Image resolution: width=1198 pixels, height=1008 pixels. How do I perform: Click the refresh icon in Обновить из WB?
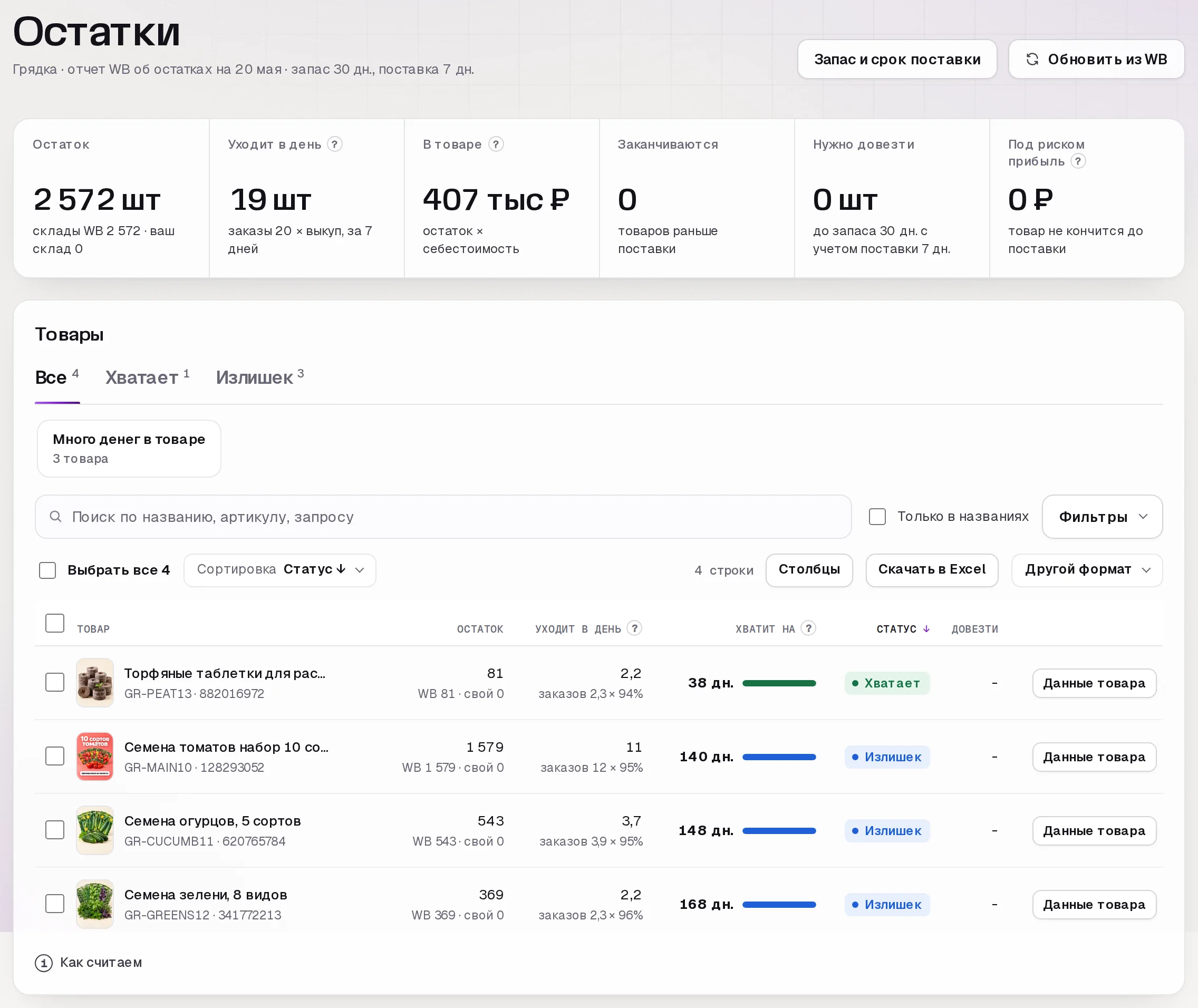coord(1032,59)
